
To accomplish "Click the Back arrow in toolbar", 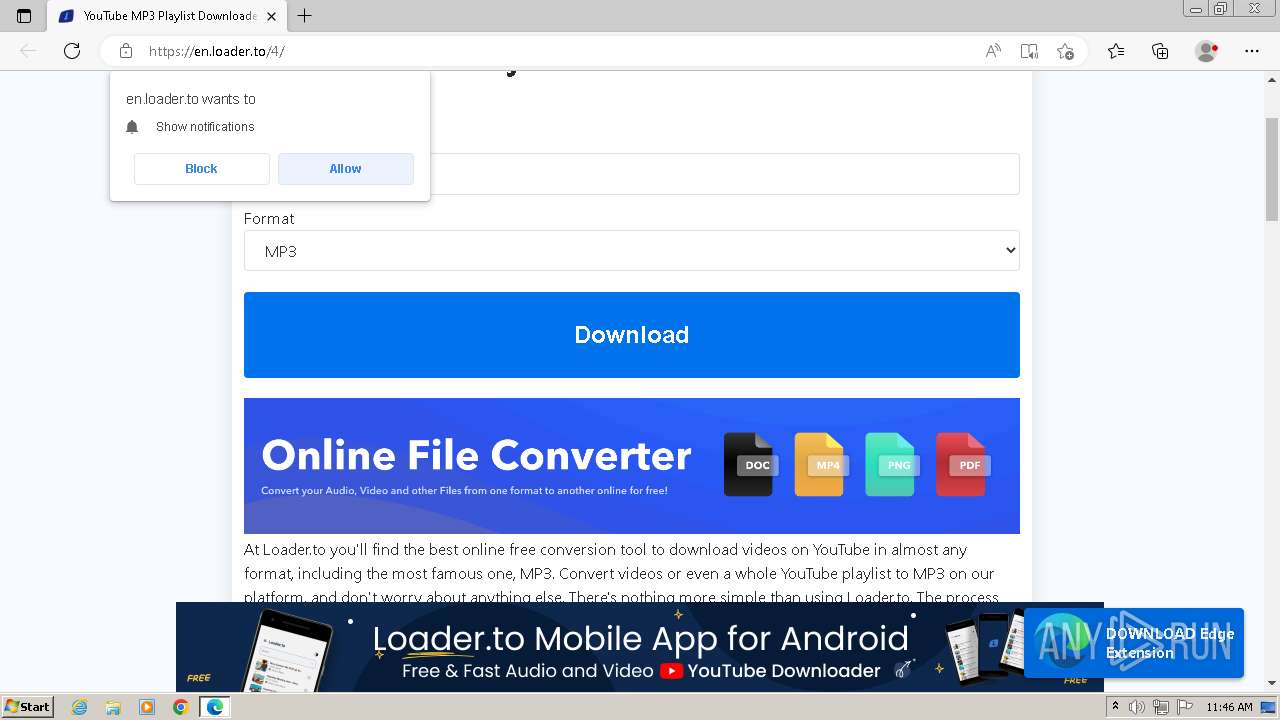I will [28, 51].
